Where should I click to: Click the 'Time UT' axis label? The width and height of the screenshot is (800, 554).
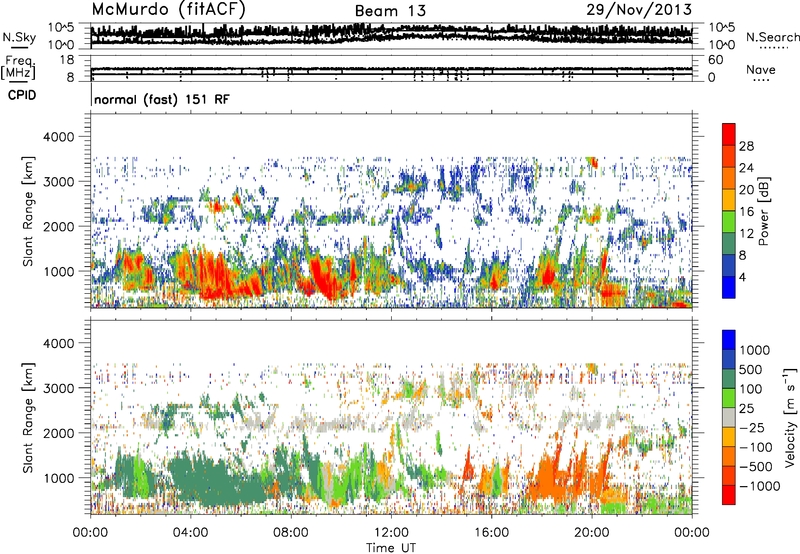coord(391,548)
